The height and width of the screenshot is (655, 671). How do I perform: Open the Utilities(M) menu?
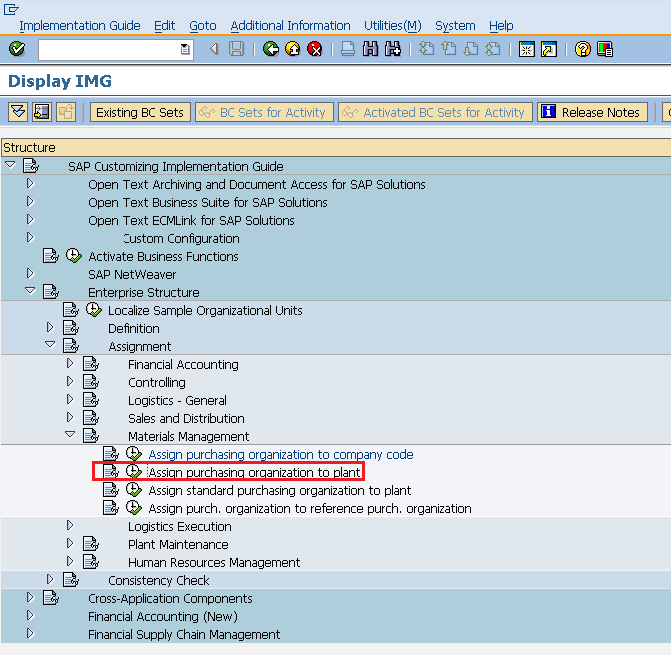click(392, 26)
